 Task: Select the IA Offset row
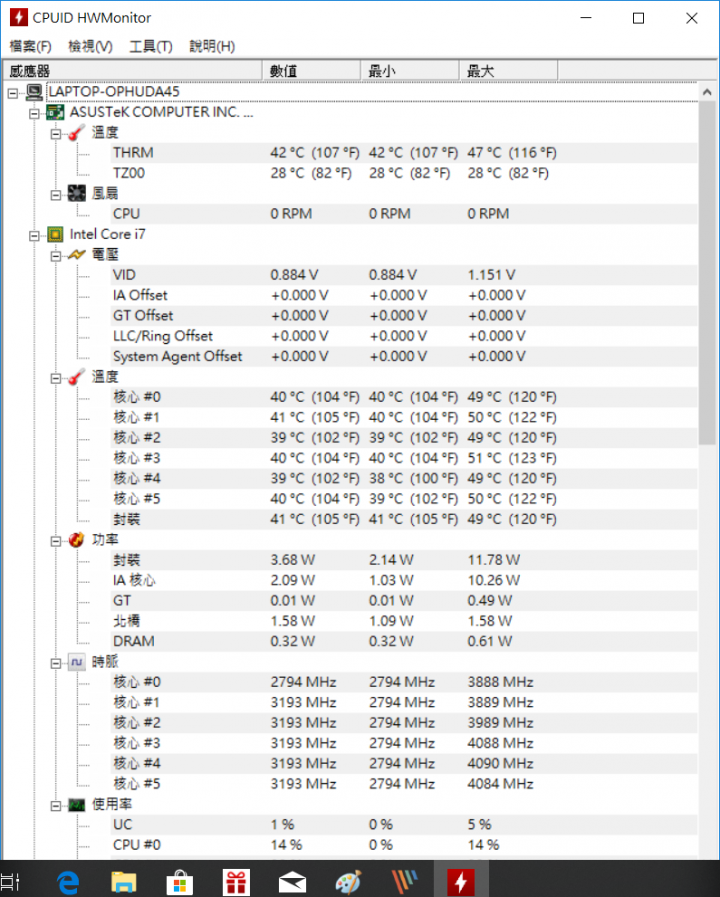(x=404, y=295)
